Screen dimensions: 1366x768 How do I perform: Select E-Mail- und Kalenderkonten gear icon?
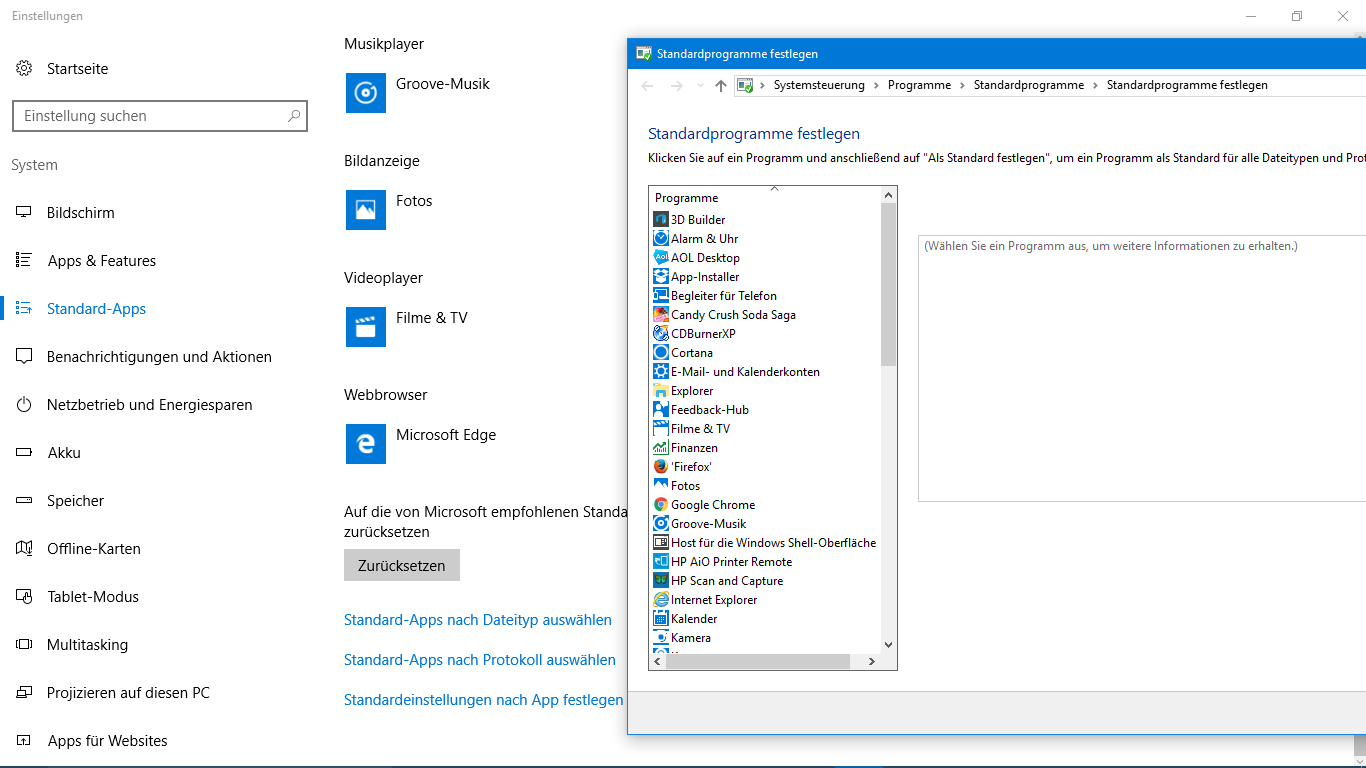pyautogui.click(x=661, y=371)
